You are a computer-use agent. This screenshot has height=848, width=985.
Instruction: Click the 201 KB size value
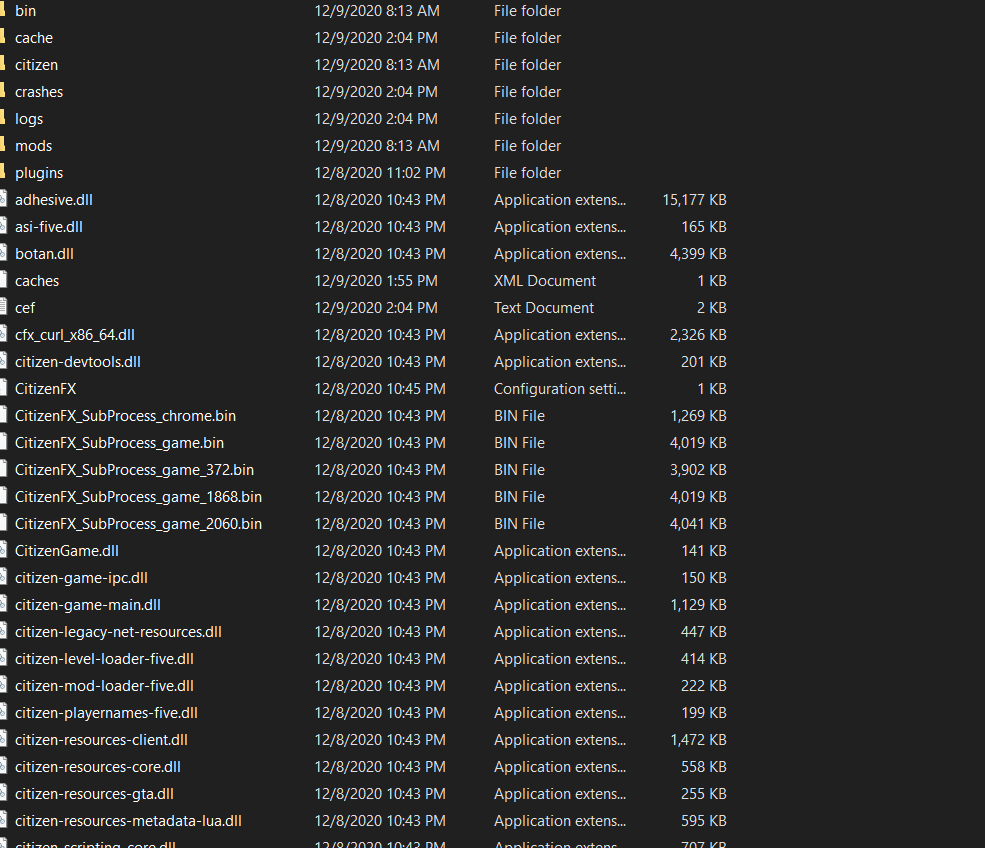[704, 362]
